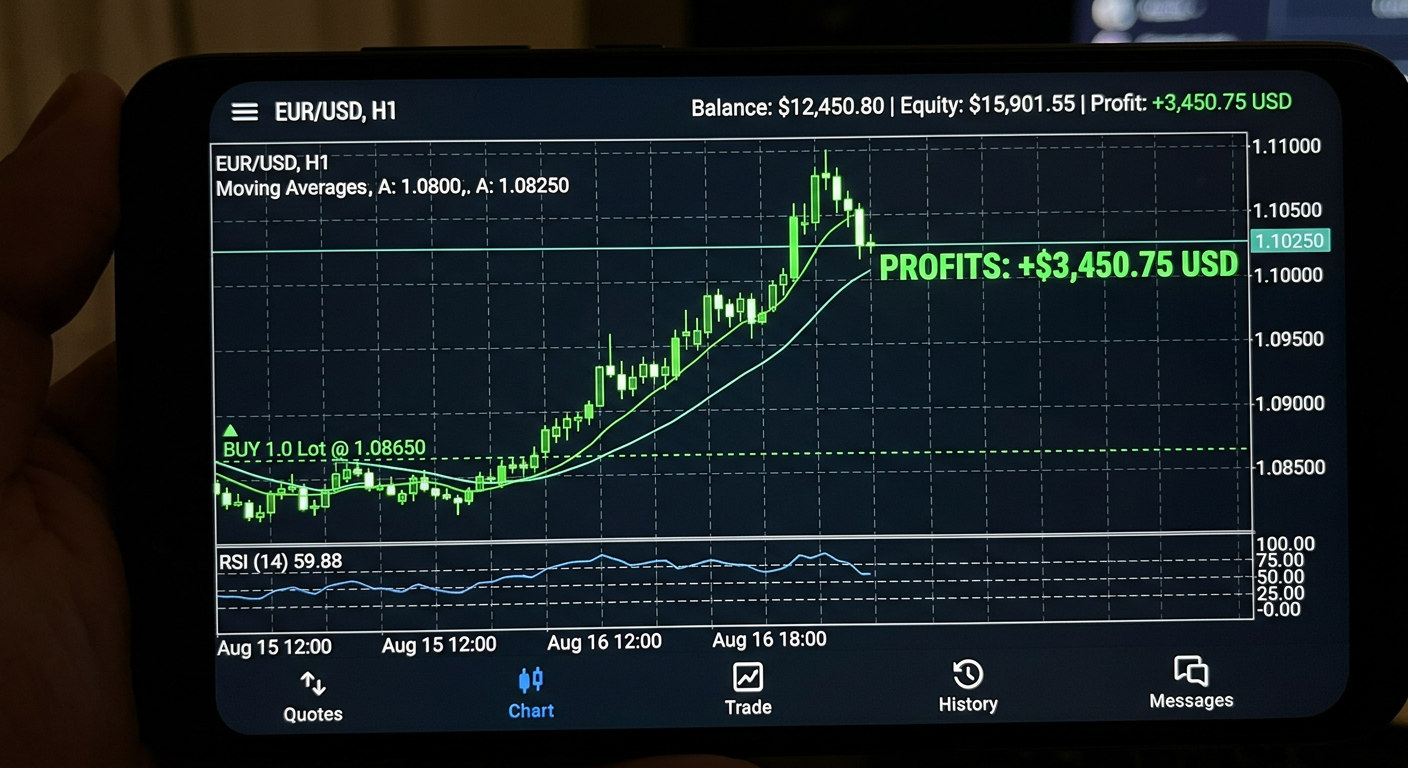This screenshot has height=768, width=1408.
Task: Open the Trade tab
Action: pyautogui.click(x=748, y=690)
